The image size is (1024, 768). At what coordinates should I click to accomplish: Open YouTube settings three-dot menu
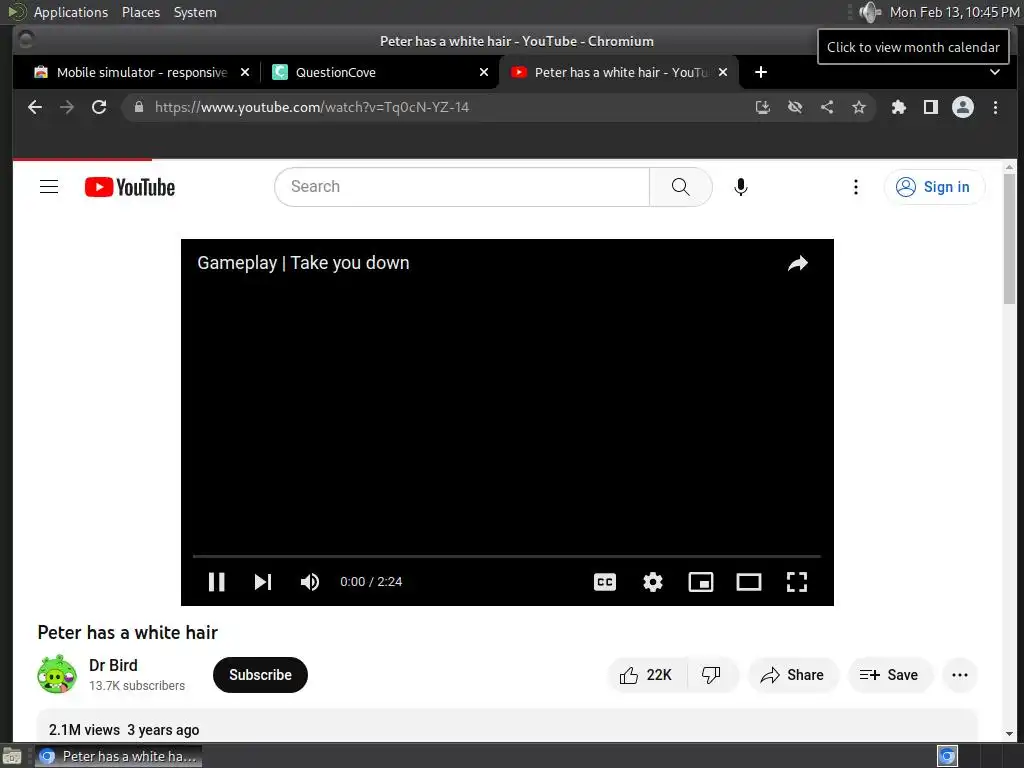856,187
